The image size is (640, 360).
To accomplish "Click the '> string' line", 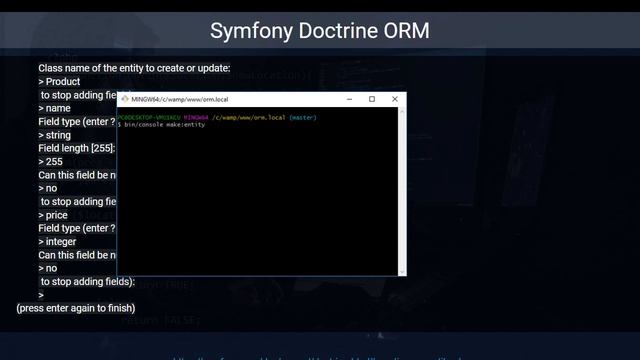I will pos(54,135).
